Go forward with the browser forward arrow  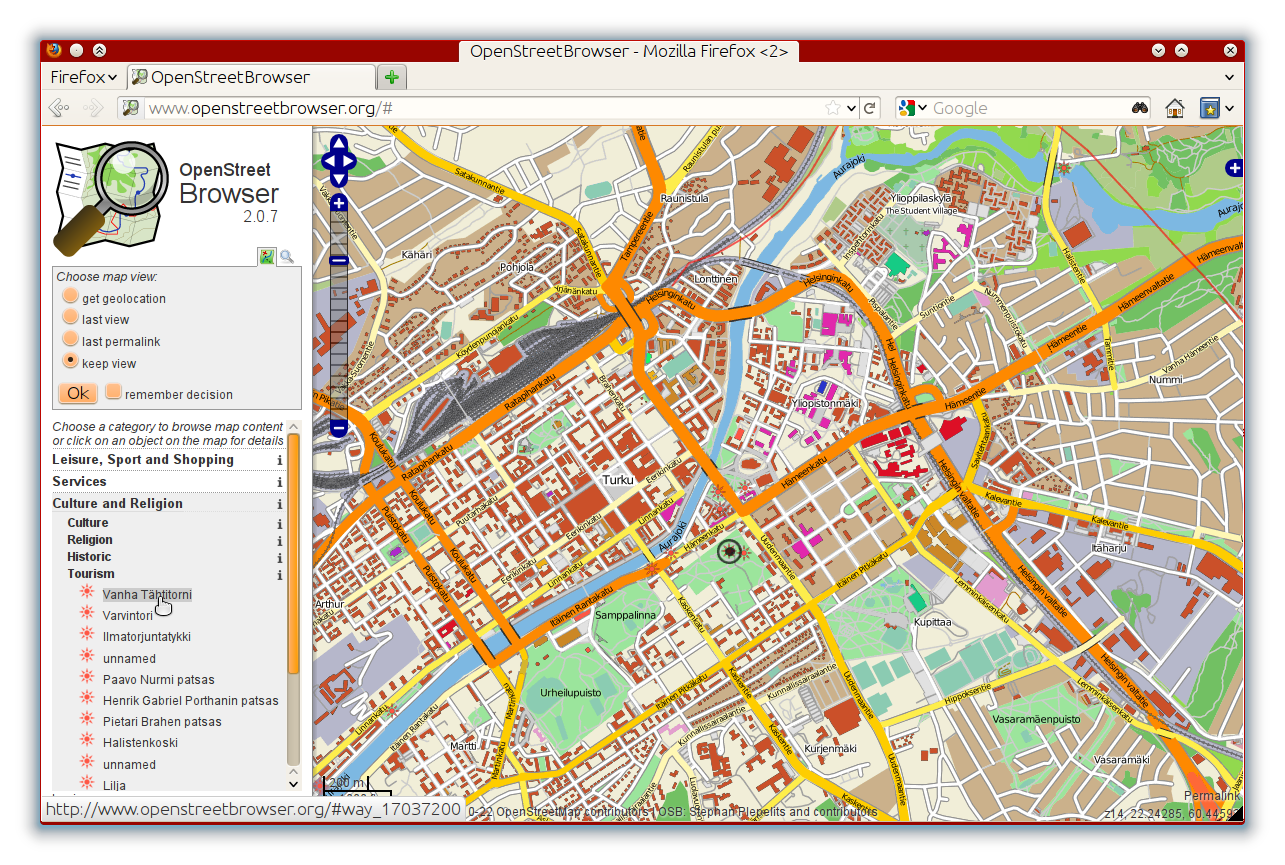coord(93,108)
